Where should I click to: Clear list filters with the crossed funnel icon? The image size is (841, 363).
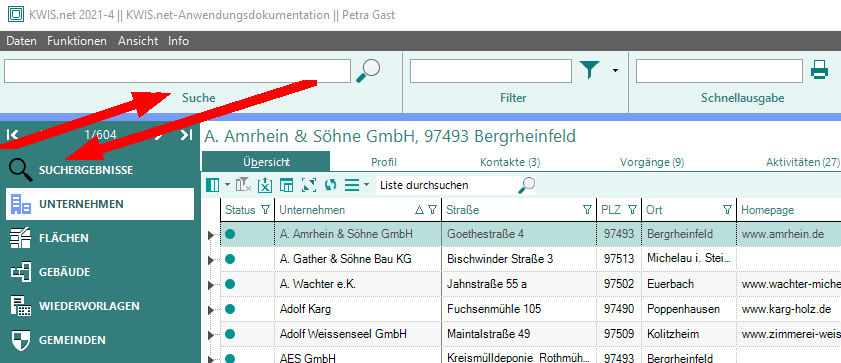[x=244, y=185]
